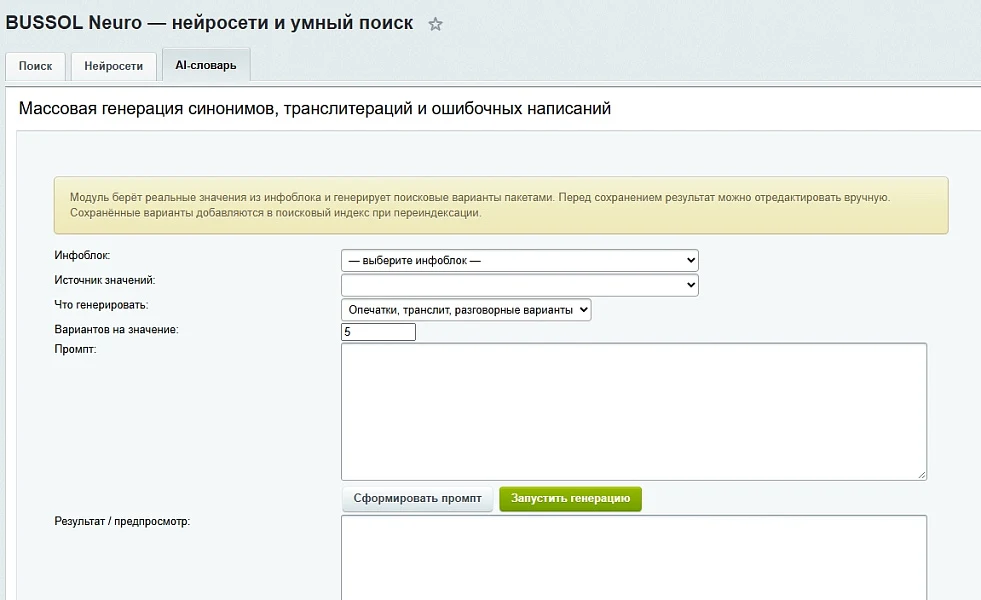Open the Инфоблок dropdown
981x600 pixels.
(519, 260)
